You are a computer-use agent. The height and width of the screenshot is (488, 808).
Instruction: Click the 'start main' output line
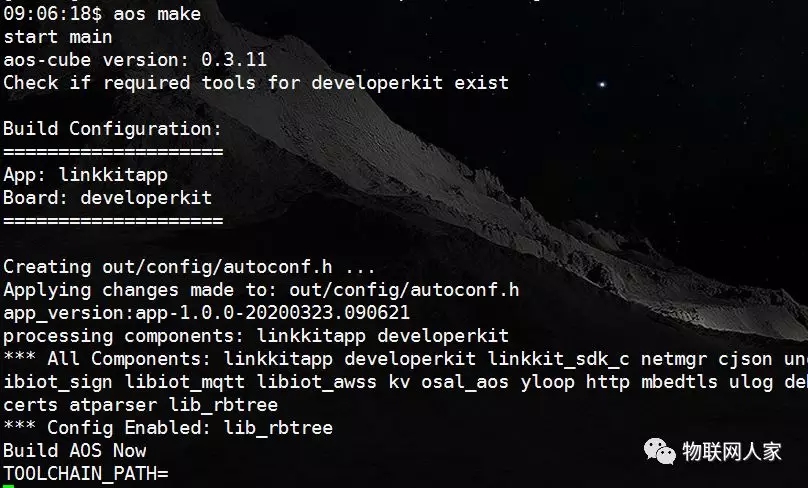58,37
